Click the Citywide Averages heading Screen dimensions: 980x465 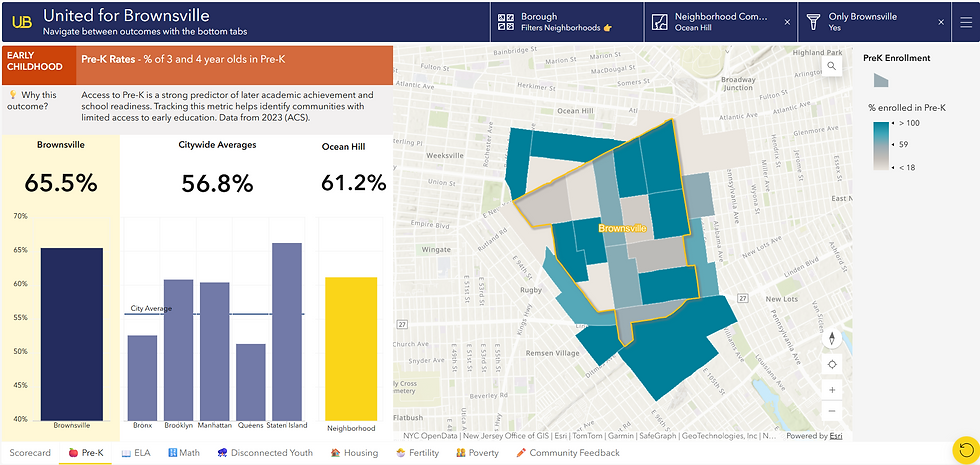pyautogui.click(x=217, y=145)
